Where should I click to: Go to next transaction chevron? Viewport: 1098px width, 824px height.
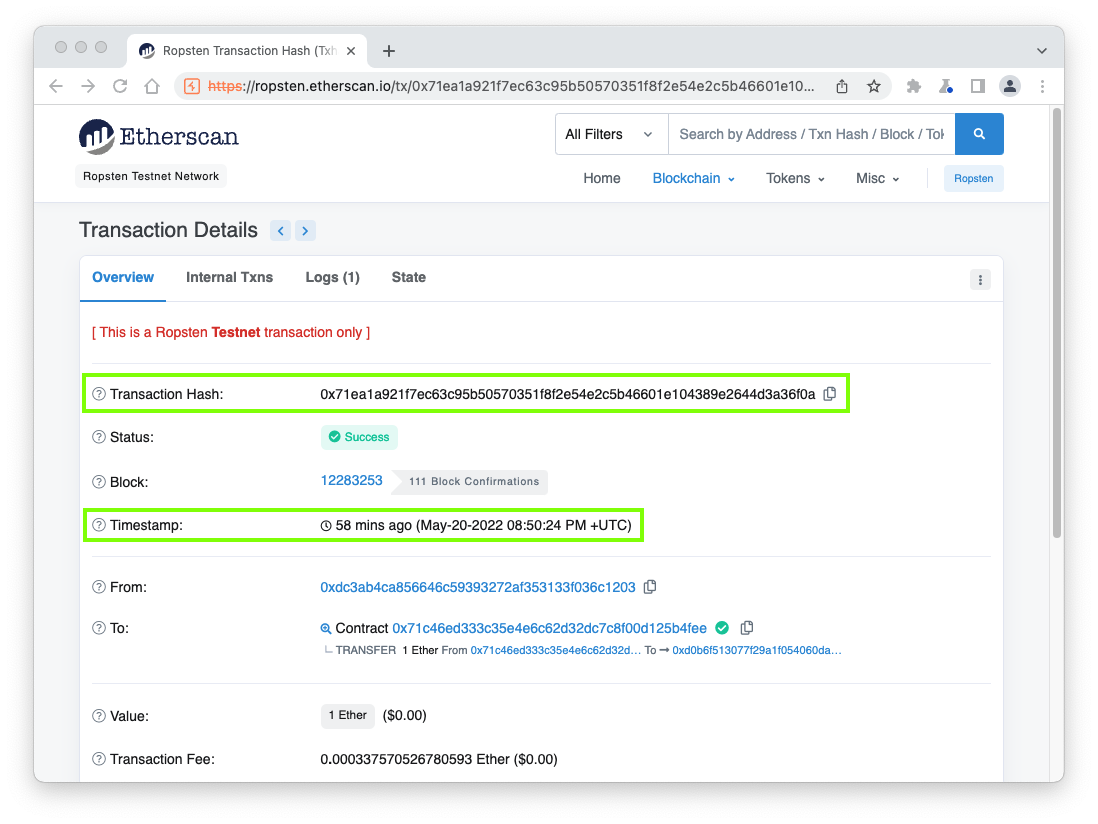(305, 230)
